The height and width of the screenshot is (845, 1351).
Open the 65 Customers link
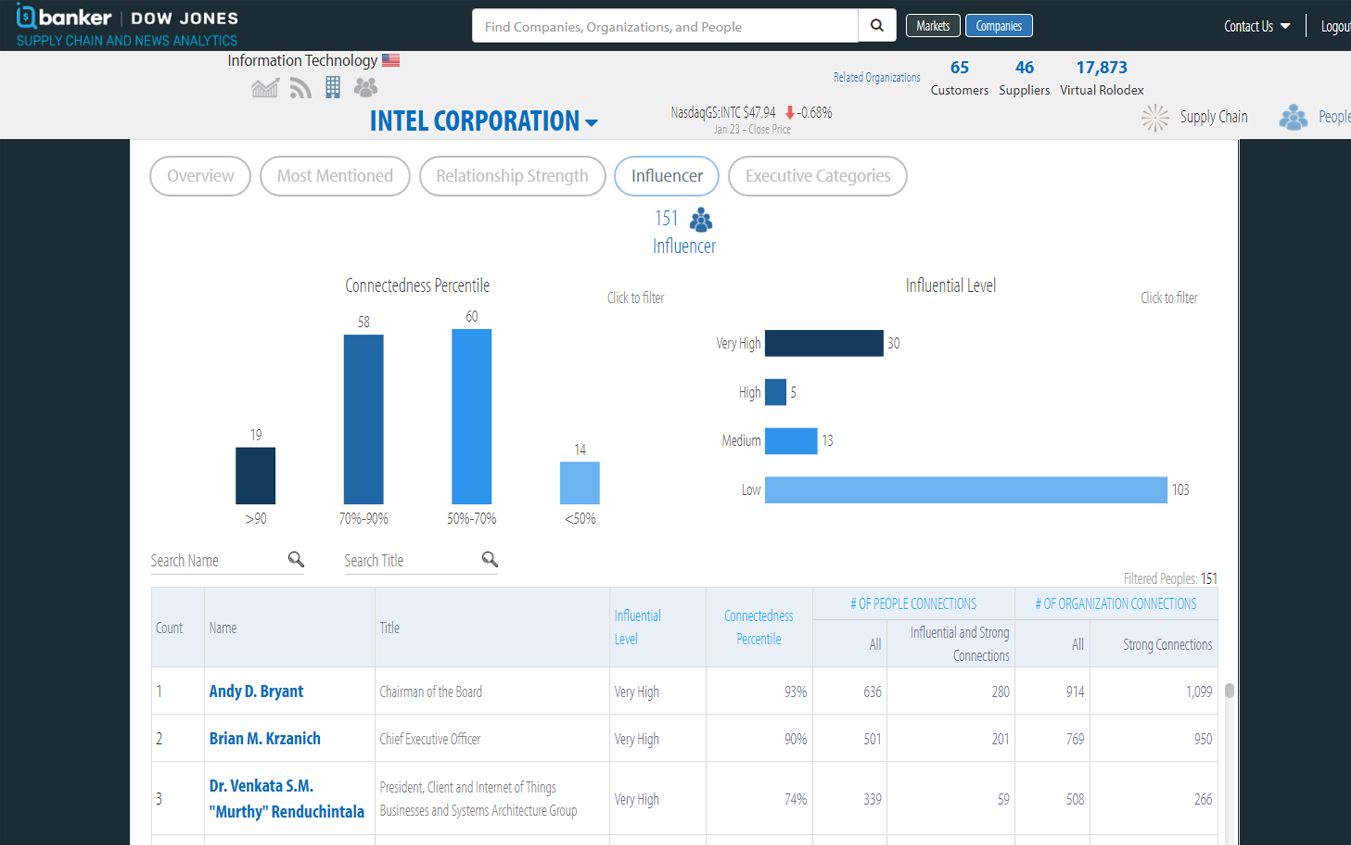(960, 77)
